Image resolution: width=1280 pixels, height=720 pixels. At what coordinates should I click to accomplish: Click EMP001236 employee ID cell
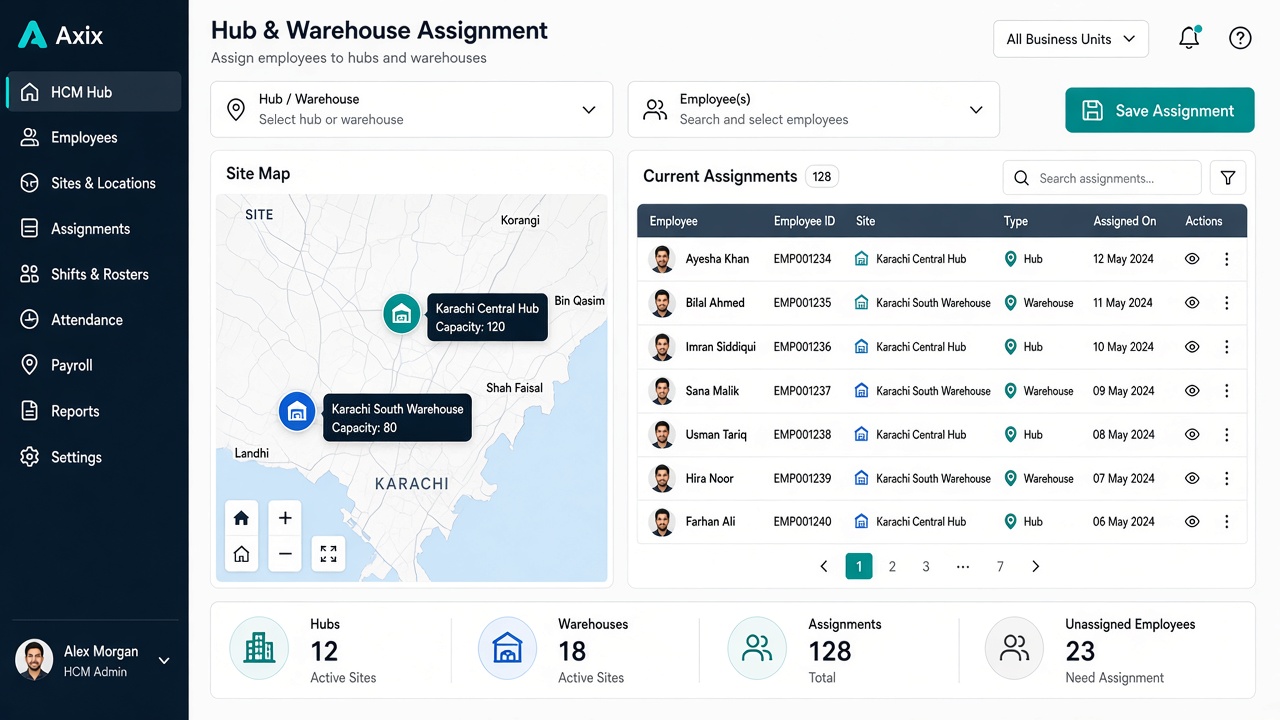pyautogui.click(x=802, y=347)
